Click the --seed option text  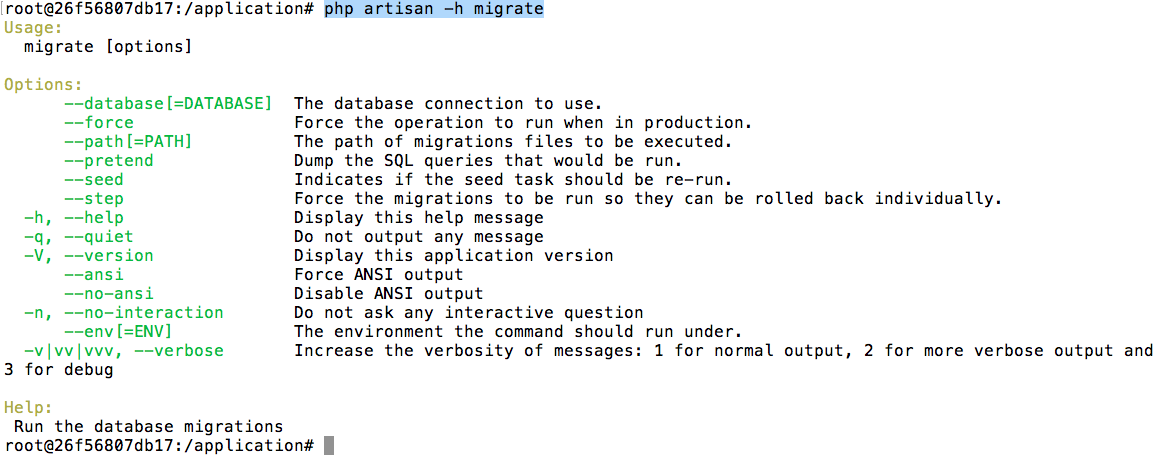[93, 180]
